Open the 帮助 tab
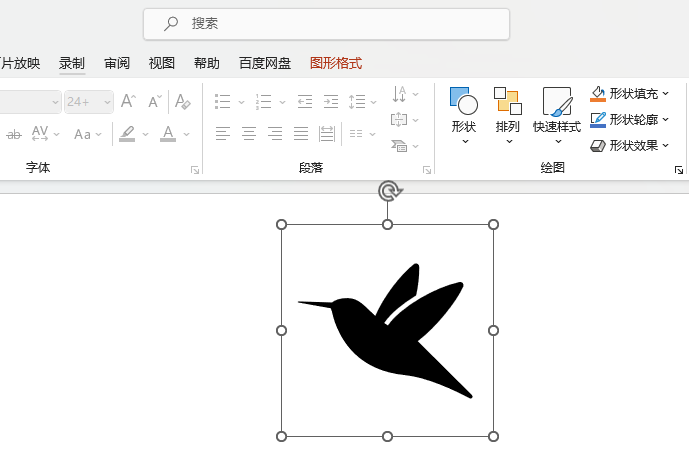The width and height of the screenshot is (689, 474). [x=207, y=63]
